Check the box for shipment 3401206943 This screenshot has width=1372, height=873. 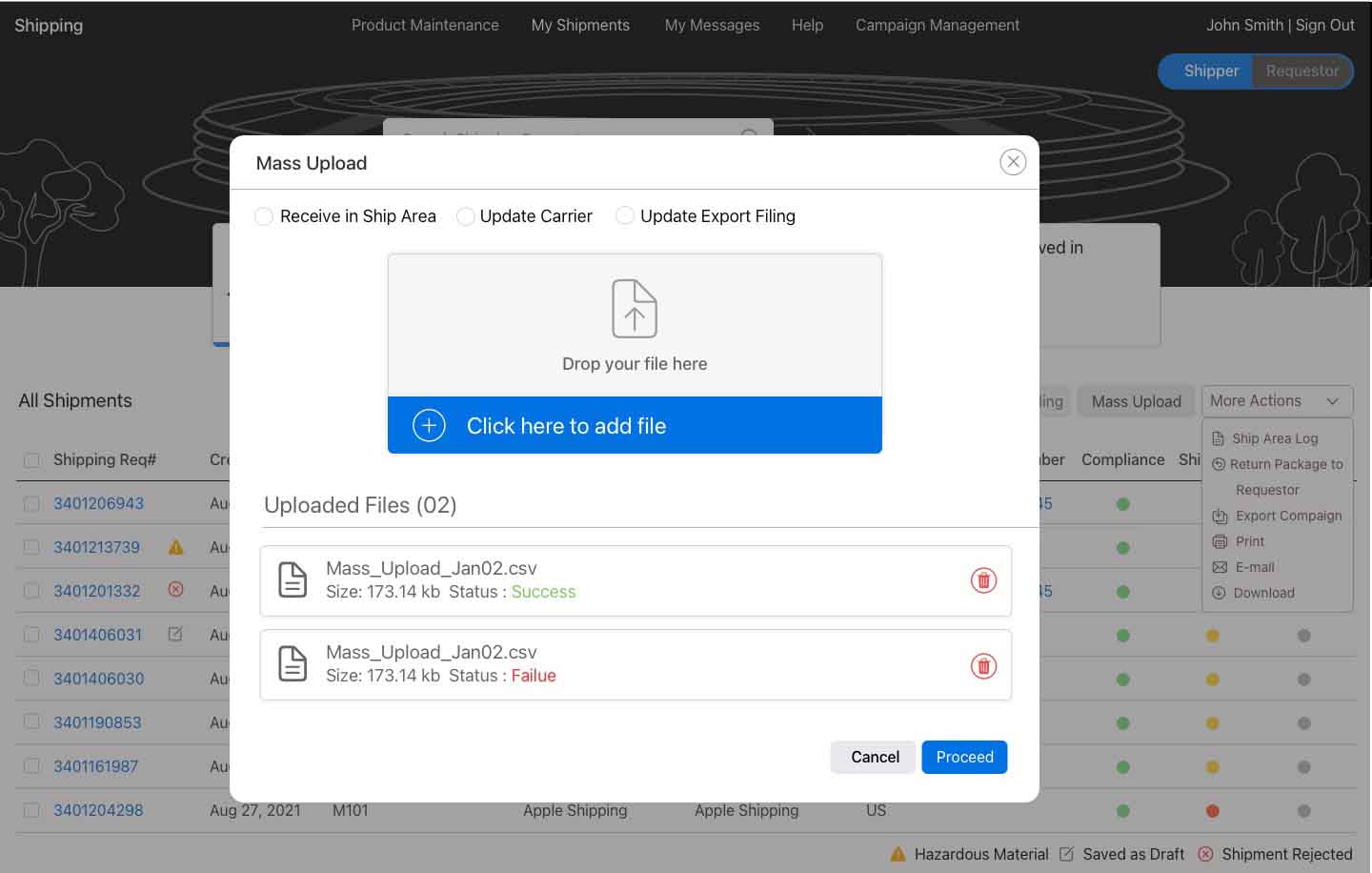point(31,504)
